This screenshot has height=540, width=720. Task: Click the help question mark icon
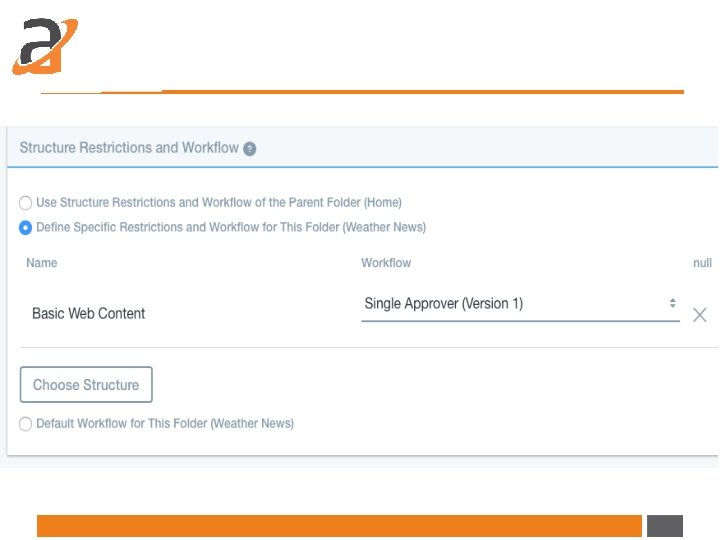[x=250, y=149]
